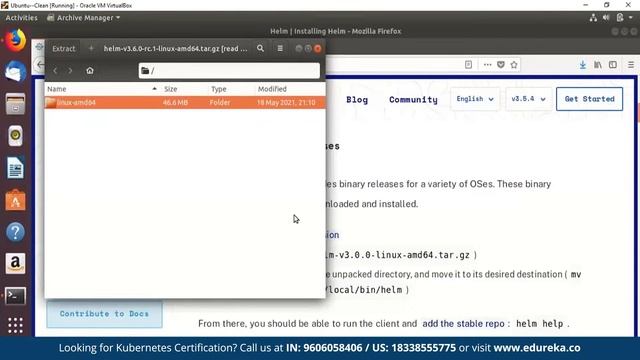Sort archive list by Type column
Screen dimensions: 640x360
231,89
